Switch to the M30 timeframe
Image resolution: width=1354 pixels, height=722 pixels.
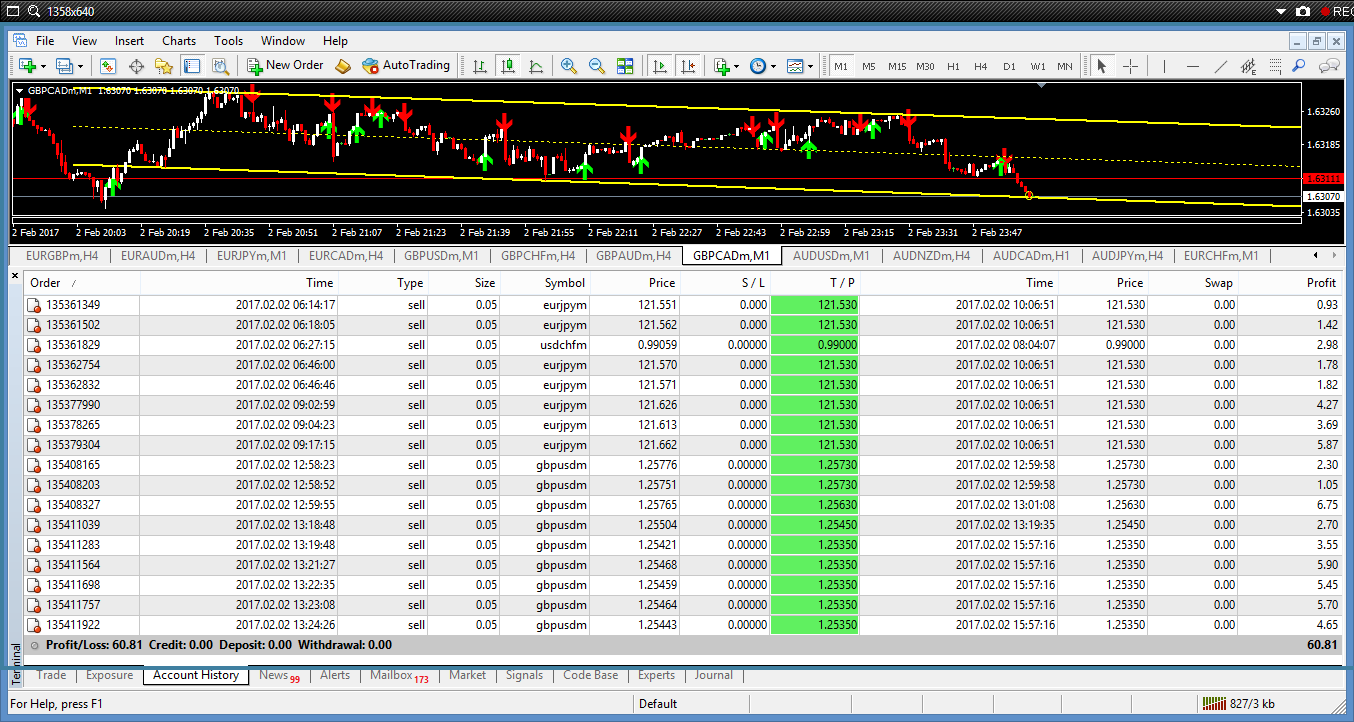tap(925, 66)
